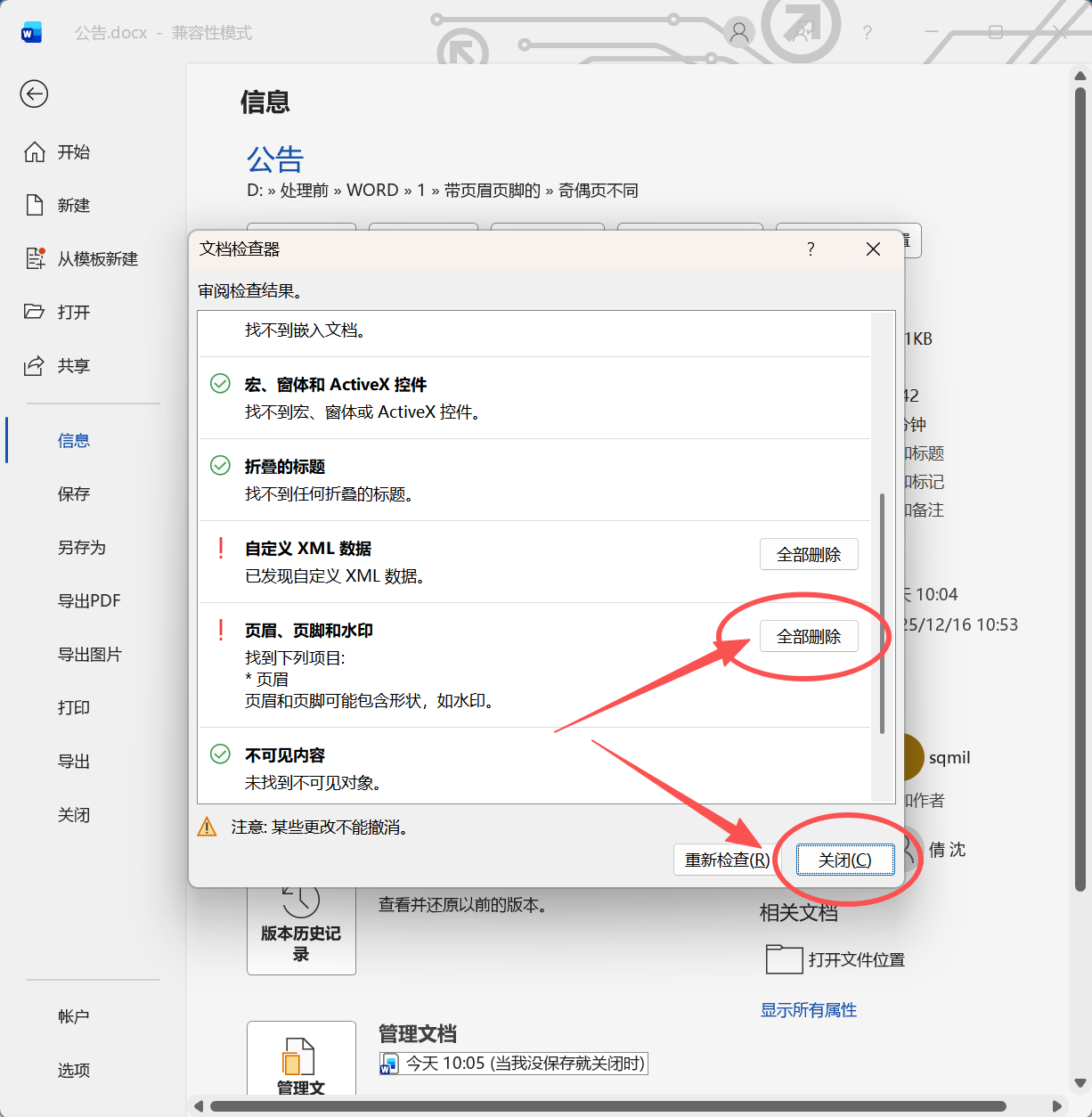Click the document title 公告
The image size is (1092, 1117).
(x=275, y=159)
